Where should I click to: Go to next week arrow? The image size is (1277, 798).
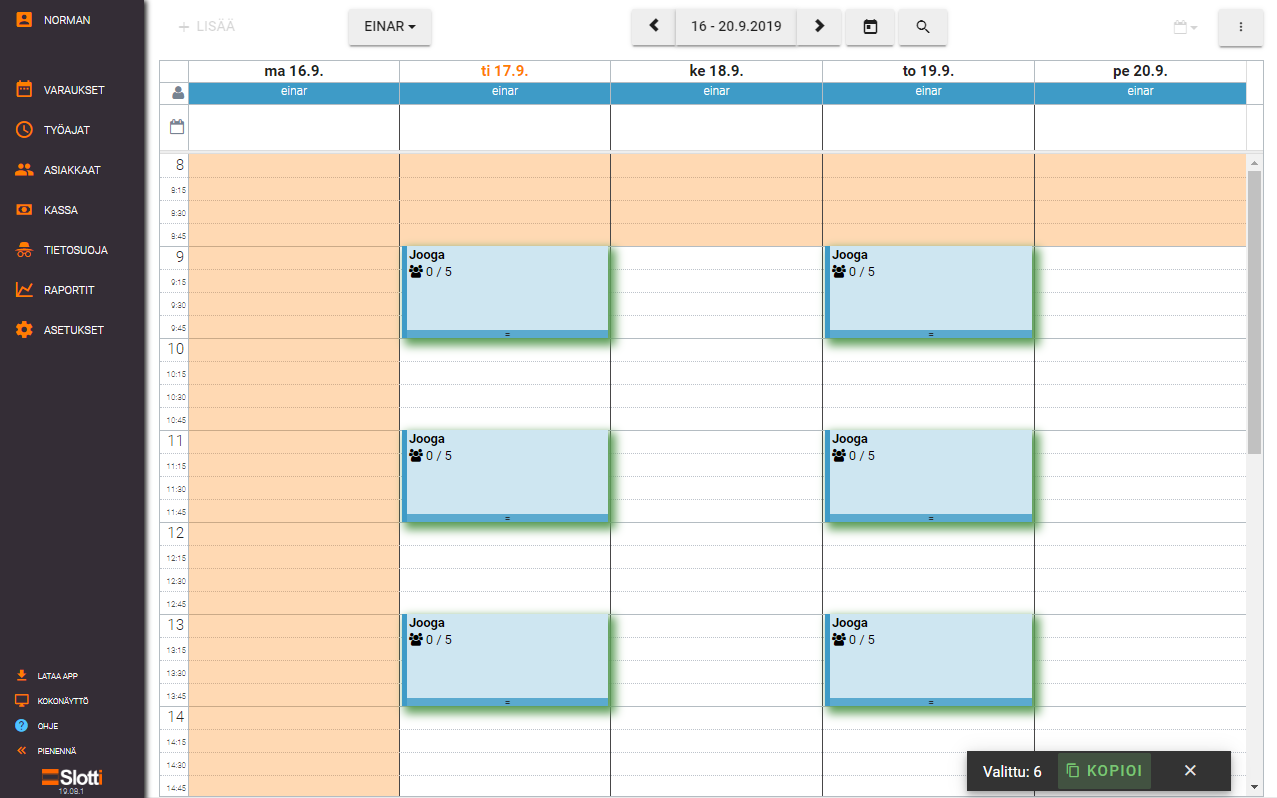[x=819, y=27]
